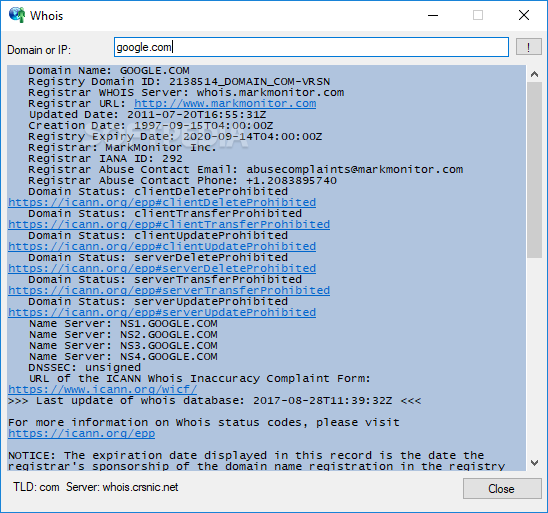Open the clientTransferProhibited icann link
The height and width of the screenshot is (513, 548).
click(169, 224)
